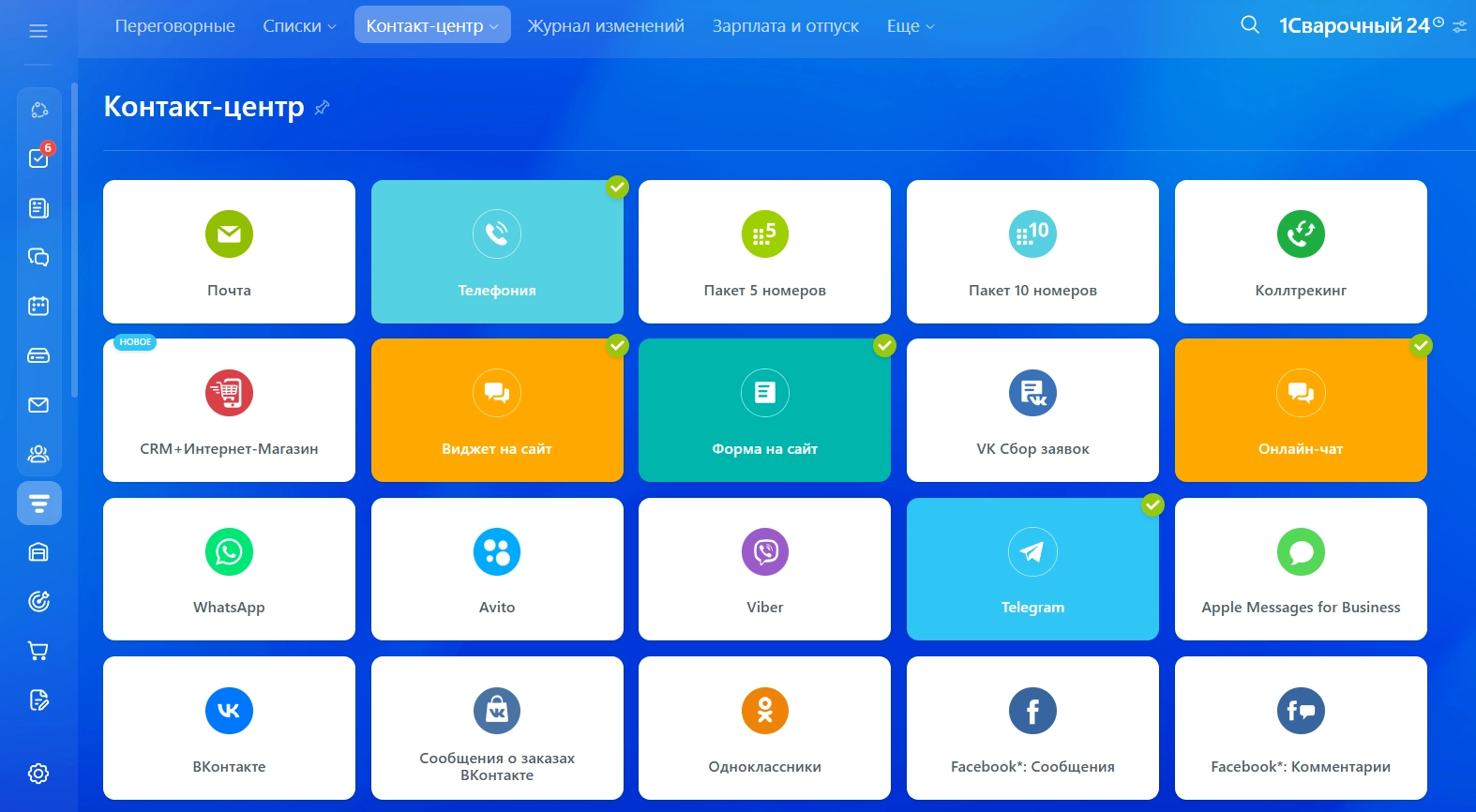Viewport: 1476px width, 812px height.
Task: Open the Одноклассники channel card
Action: coord(764,728)
